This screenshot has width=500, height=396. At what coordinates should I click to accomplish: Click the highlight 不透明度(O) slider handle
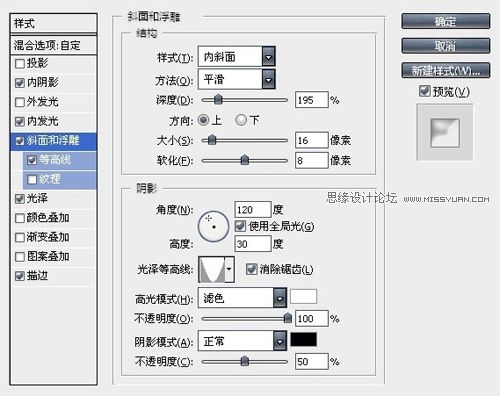click(288, 318)
